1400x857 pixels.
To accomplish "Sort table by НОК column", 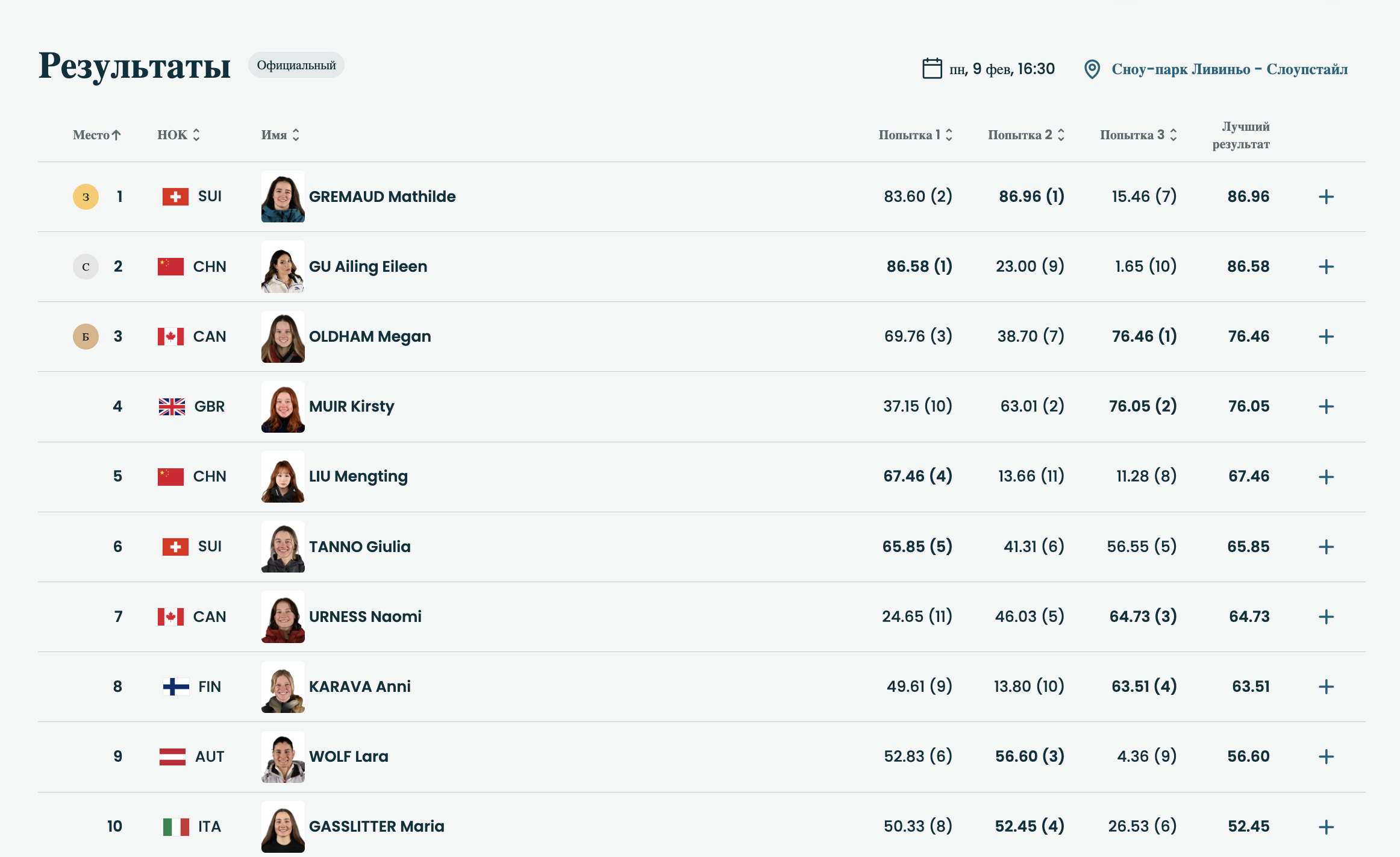I will point(178,135).
